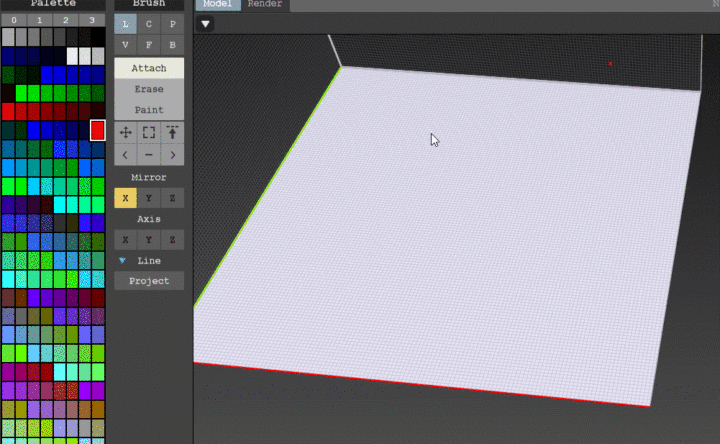The image size is (720, 444).
Task: Open the viewport dropdown arrow below Model tab
Action: tap(205, 24)
